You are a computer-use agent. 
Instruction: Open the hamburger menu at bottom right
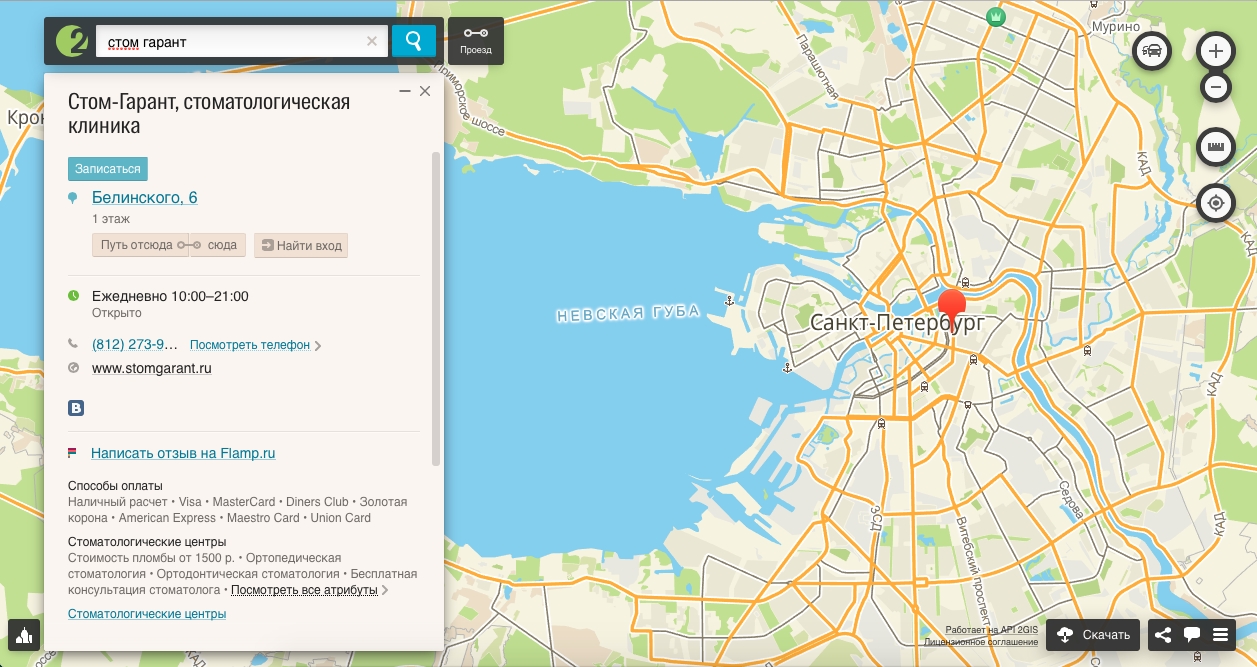point(1220,634)
